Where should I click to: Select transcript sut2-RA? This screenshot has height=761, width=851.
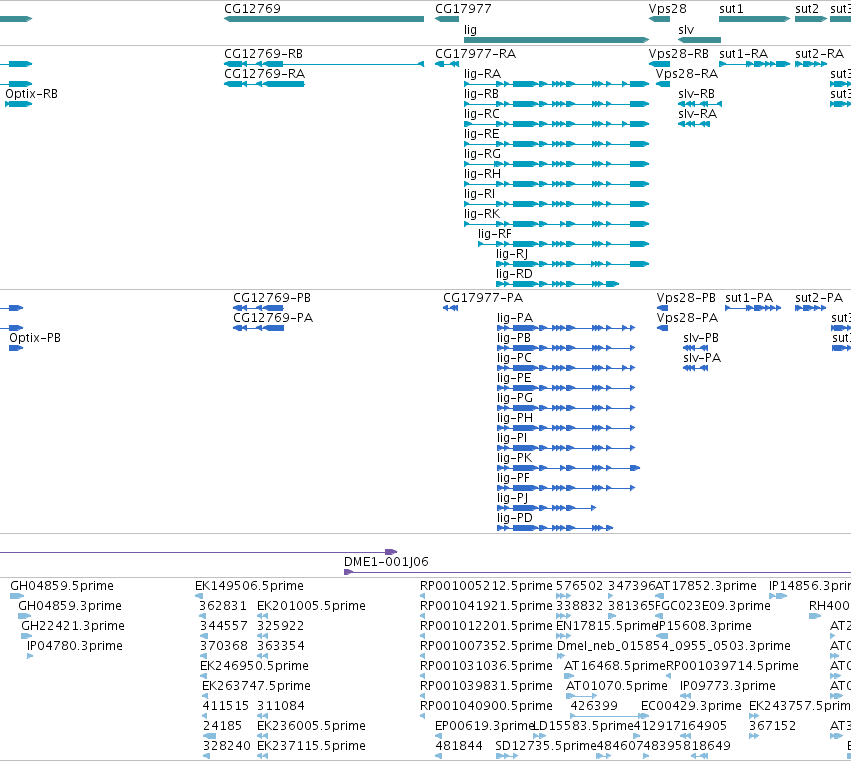(811, 64)
